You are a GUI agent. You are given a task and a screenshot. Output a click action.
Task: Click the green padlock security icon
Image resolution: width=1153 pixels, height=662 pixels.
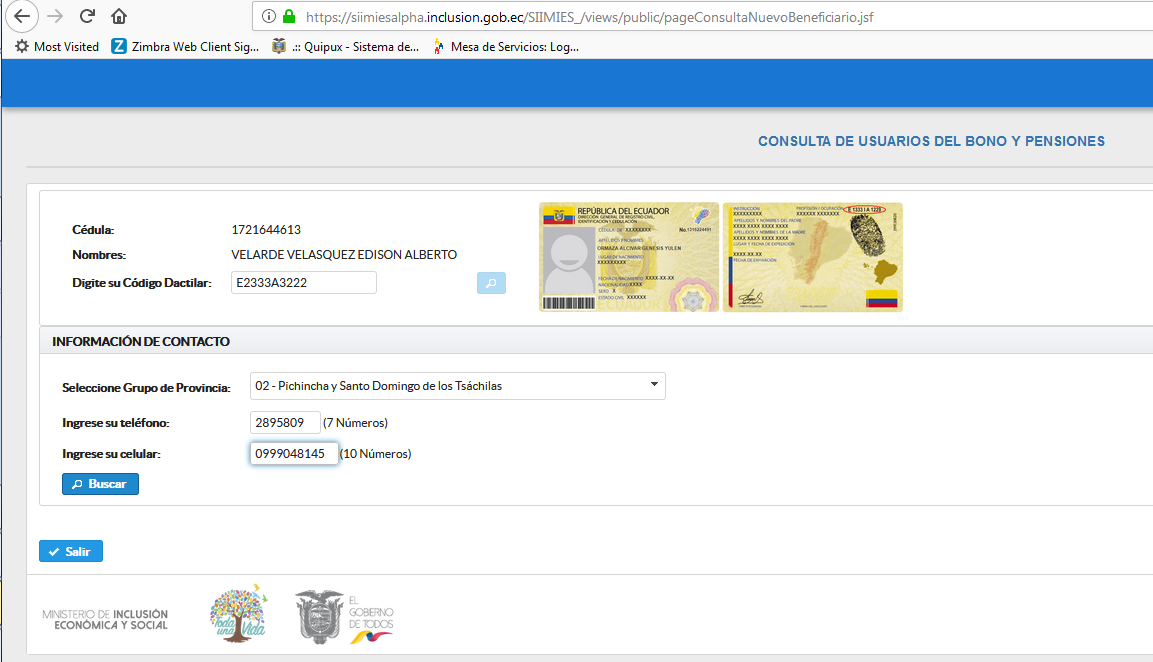[x=289, y=17]
